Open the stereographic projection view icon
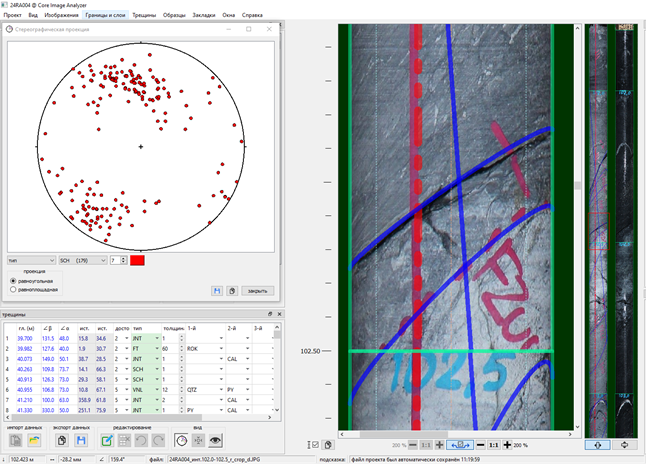This screenshot has width=646, height=464. click(181, 440)
